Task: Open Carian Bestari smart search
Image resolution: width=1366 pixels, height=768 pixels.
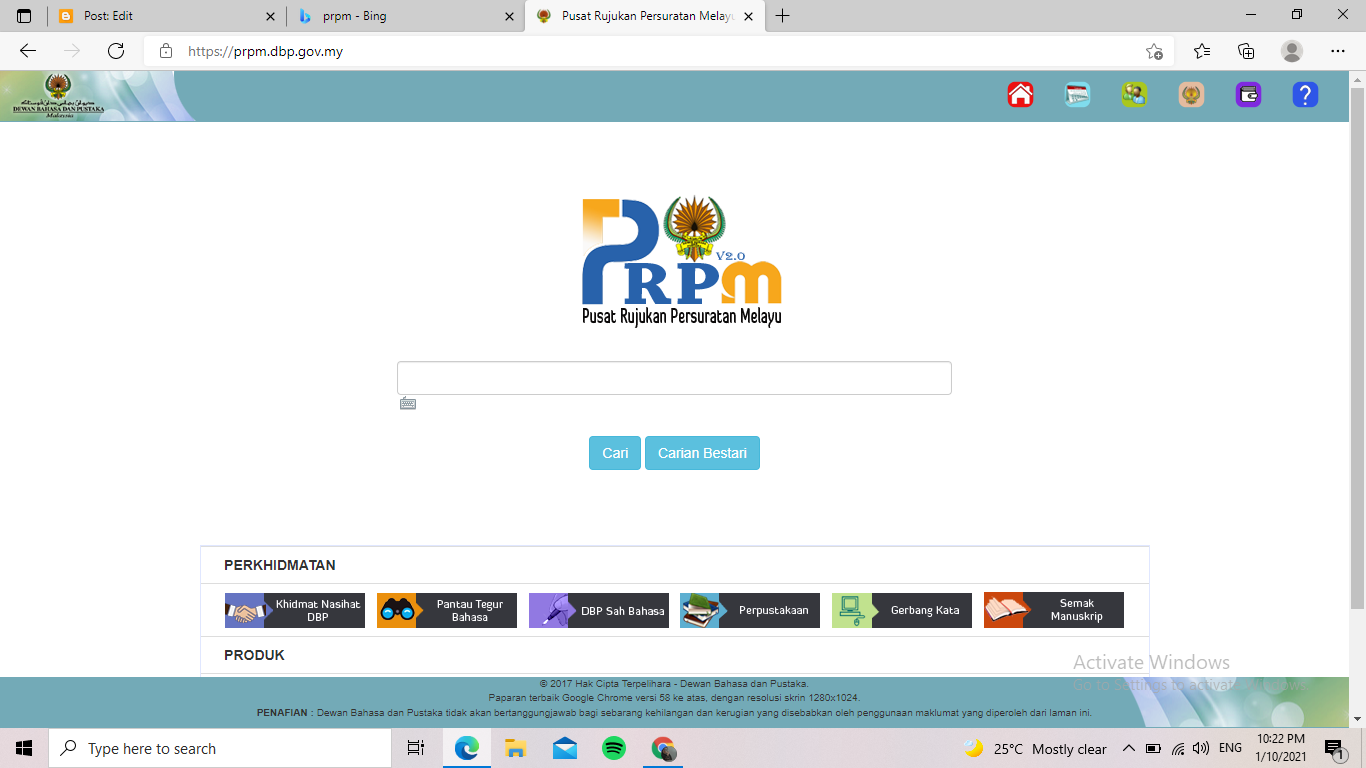Action: click(x=702, y=453)
